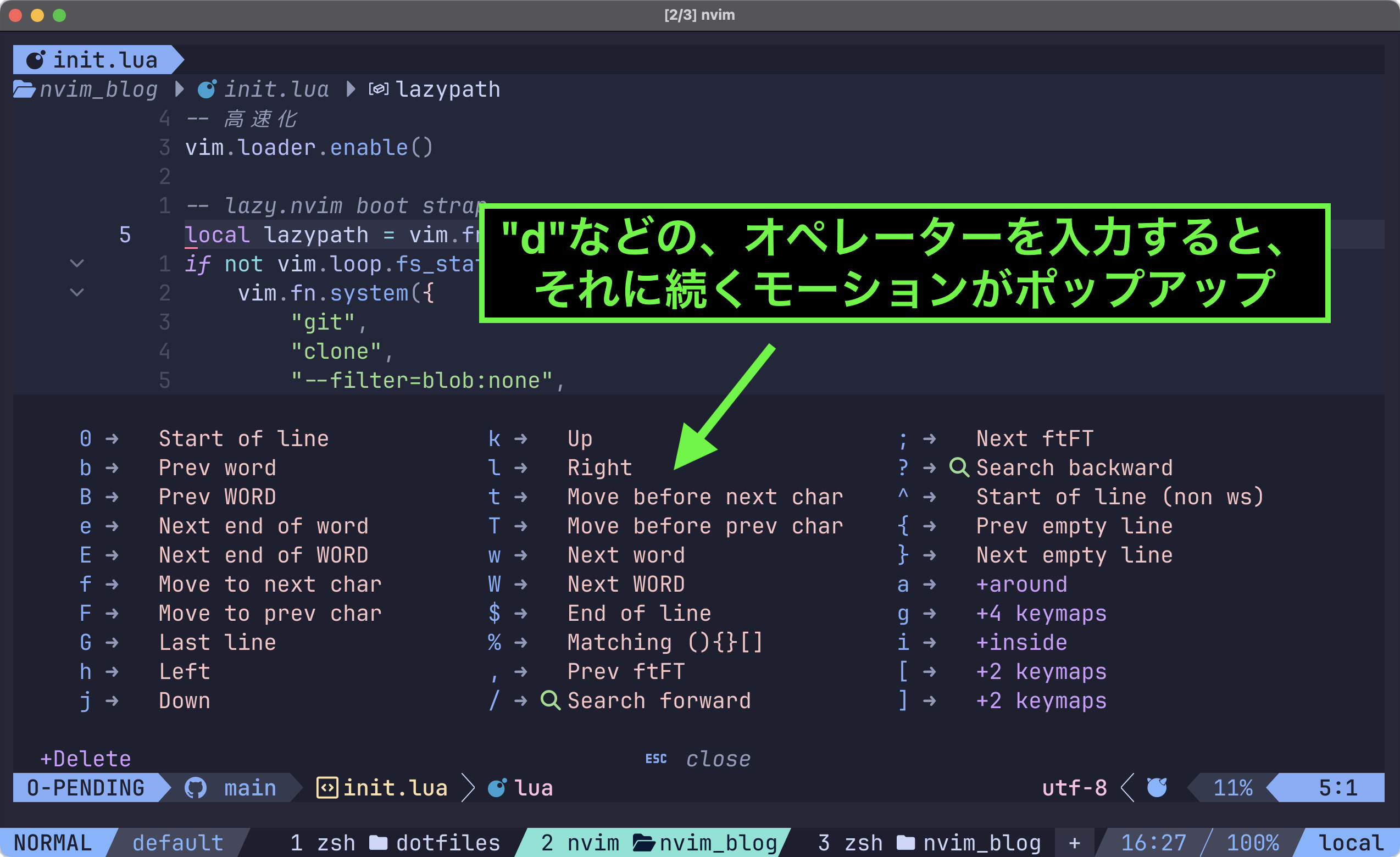Image resolution: width=1400 pixels, height=857 pixels.
Task: Expand '+2 keymaps' for [ key
Action: (x=1041, y=671)
